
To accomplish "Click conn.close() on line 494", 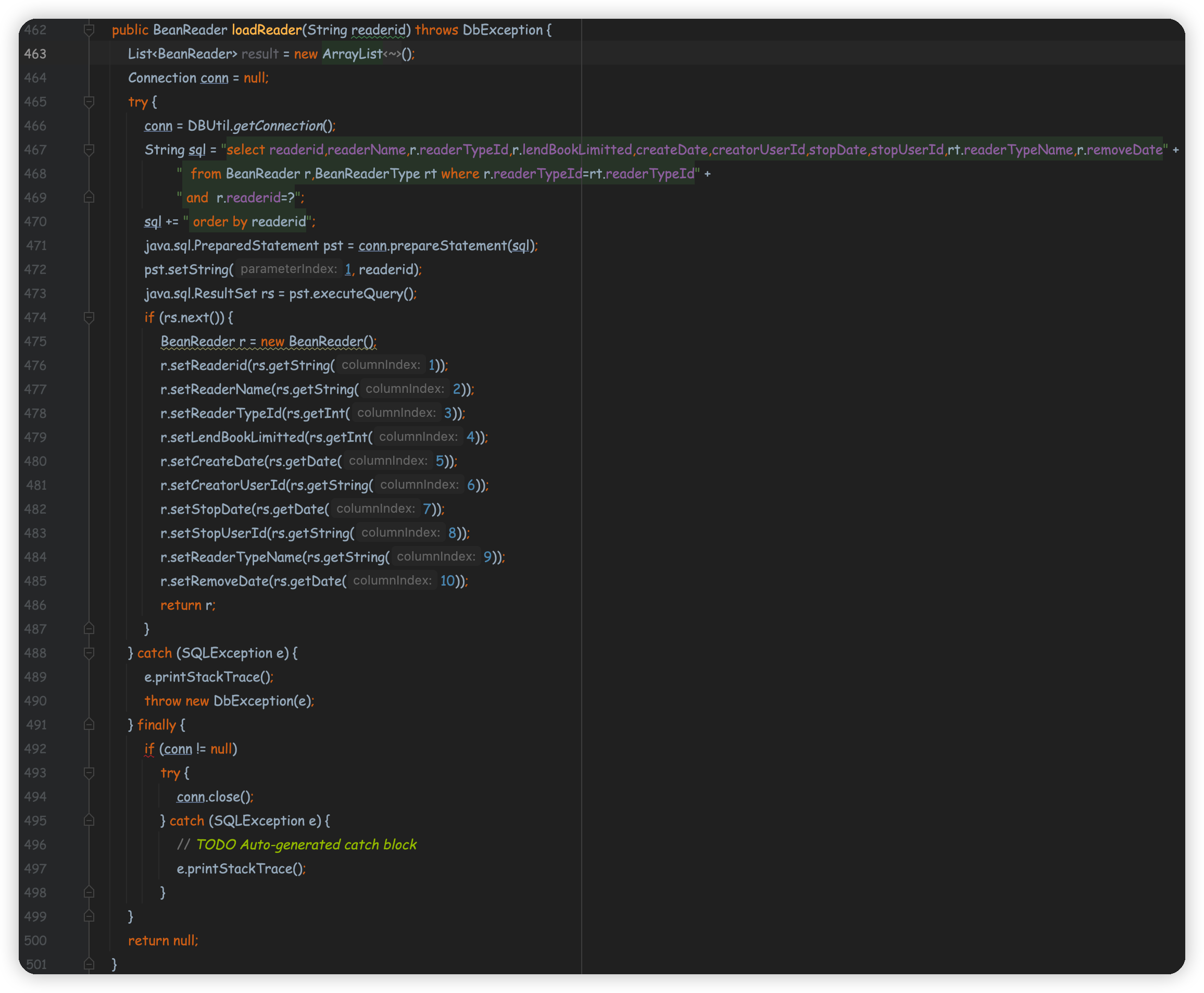I will point(215,798).
